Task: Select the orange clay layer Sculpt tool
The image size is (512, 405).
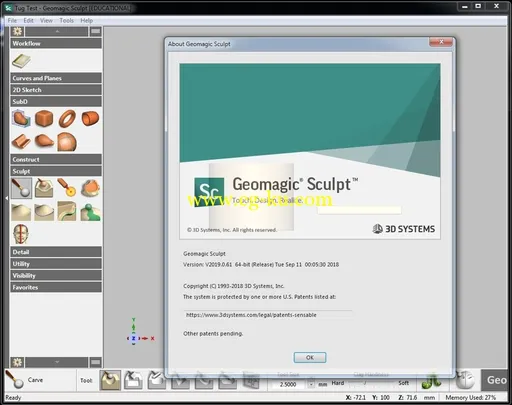Action: click(x=90, y=188)
